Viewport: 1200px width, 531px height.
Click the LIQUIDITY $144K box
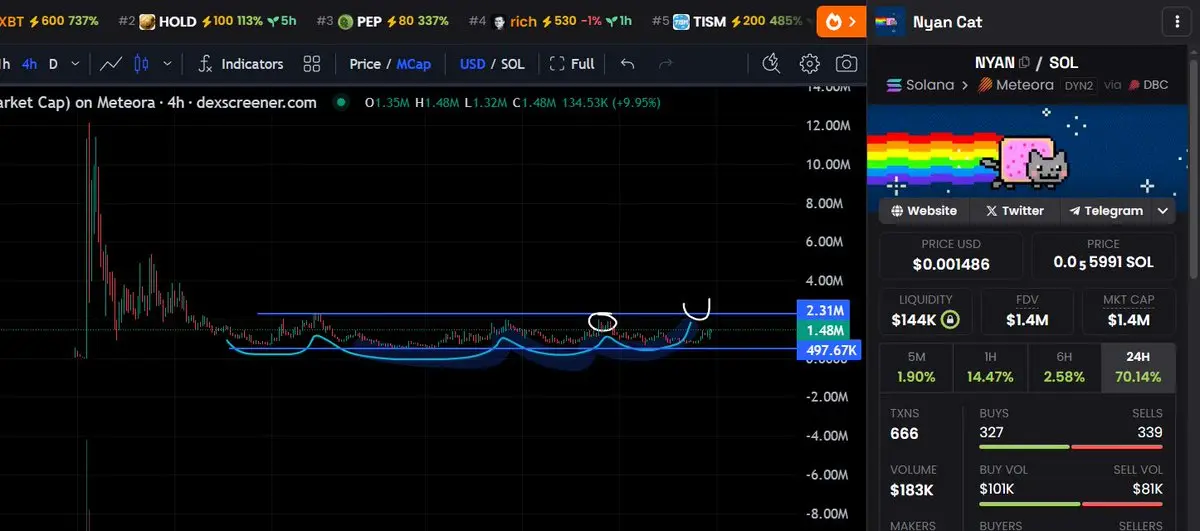[x=925, y=311]
